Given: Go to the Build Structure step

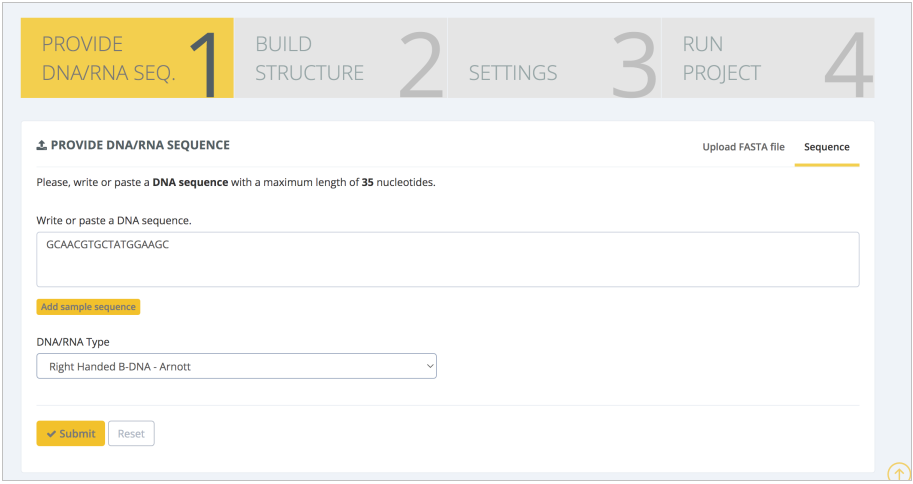Looking at the screenshot, I should coord(310,59).
